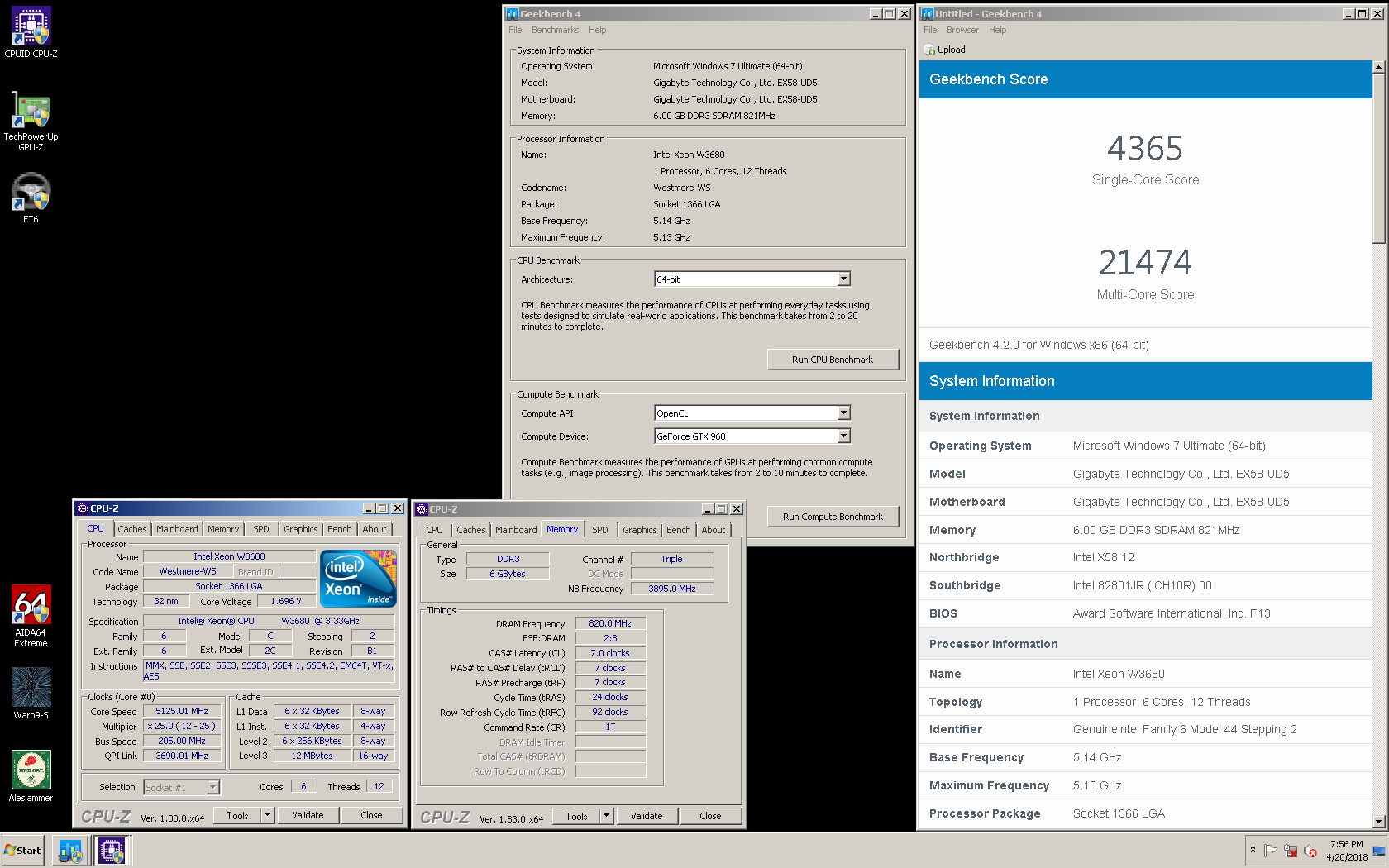The height and width of the screenshot is (868, 1389).
Task: Open About tab in Memory CPU-Z window
Action: pyautogui.click(x=714, y=530)
